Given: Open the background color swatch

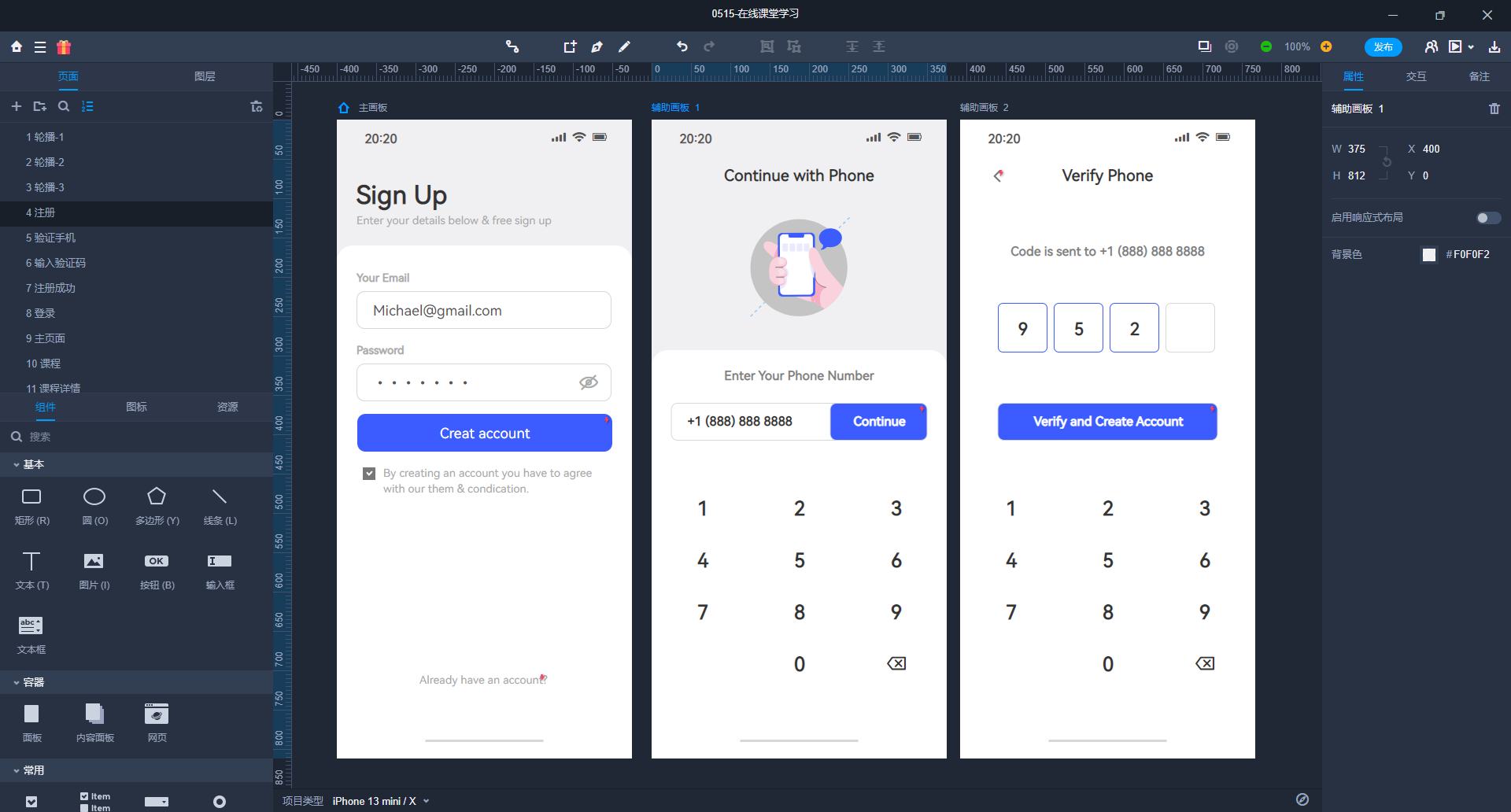Looking at the screenshot, I should click(x=1429, y=254).
